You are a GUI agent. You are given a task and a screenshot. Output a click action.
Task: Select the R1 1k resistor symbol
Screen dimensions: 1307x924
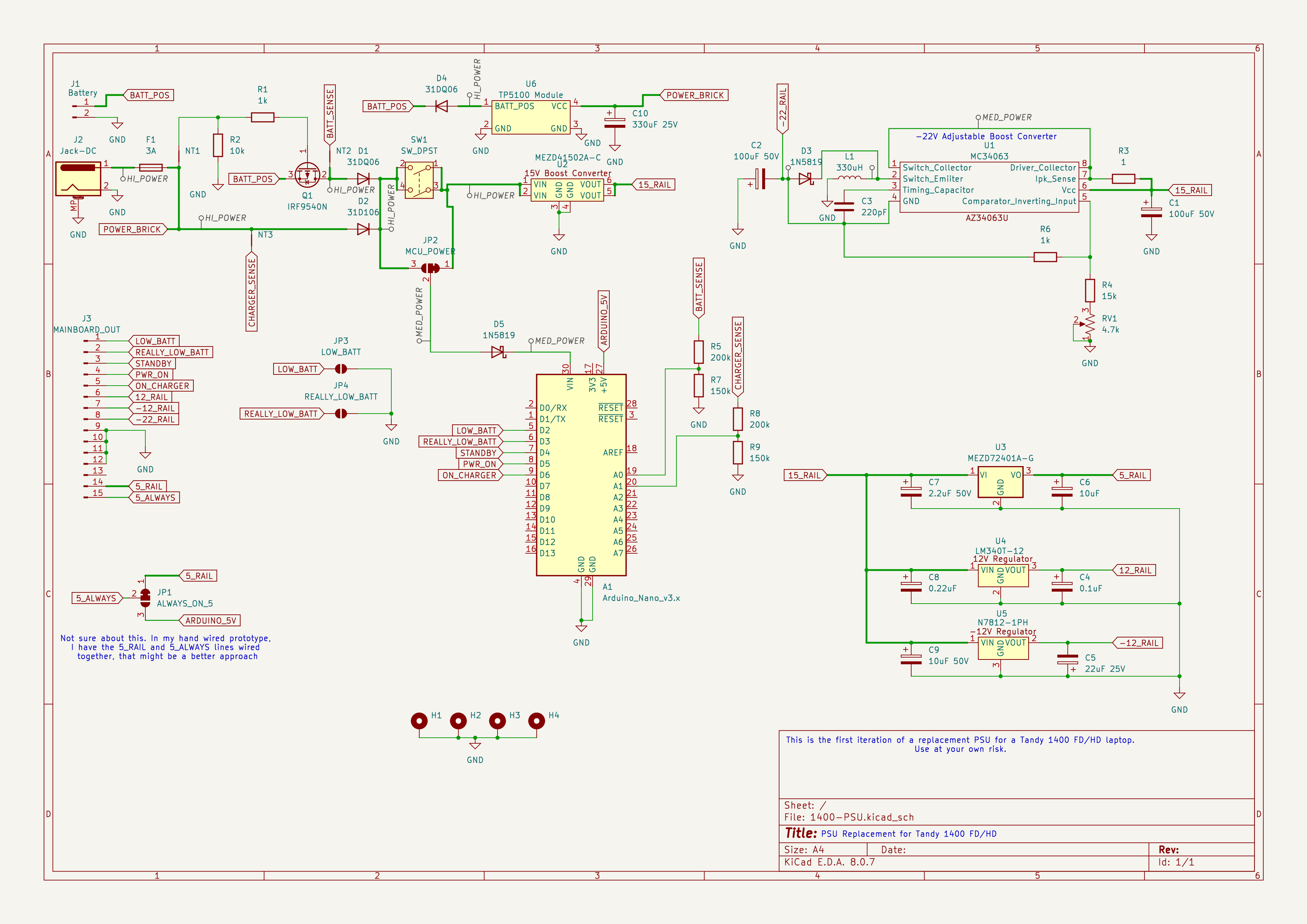[x=262, y=117]
